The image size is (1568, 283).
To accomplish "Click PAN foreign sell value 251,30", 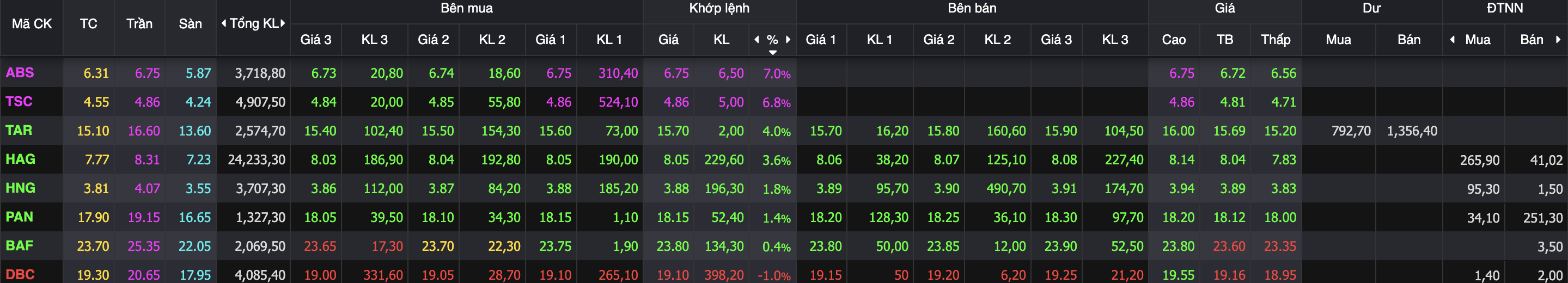I will pyautogui.click(x=1542, y=218).
